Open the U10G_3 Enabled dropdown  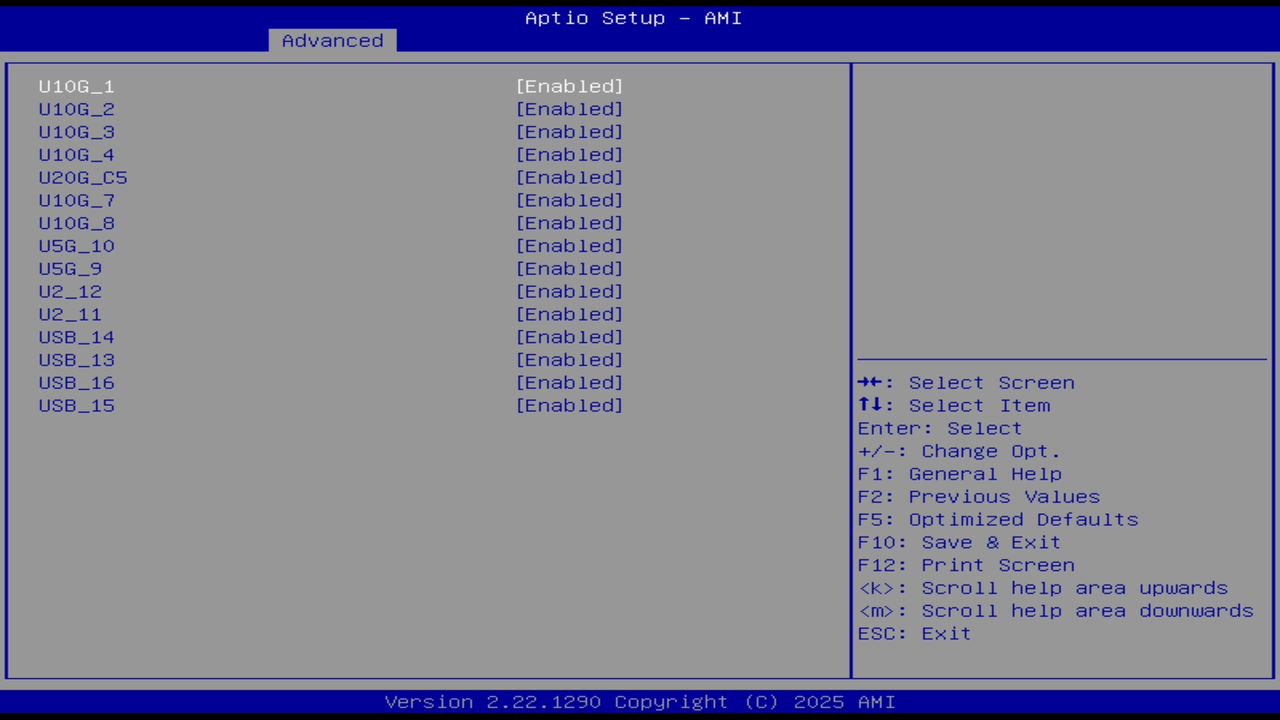(569, 131)
